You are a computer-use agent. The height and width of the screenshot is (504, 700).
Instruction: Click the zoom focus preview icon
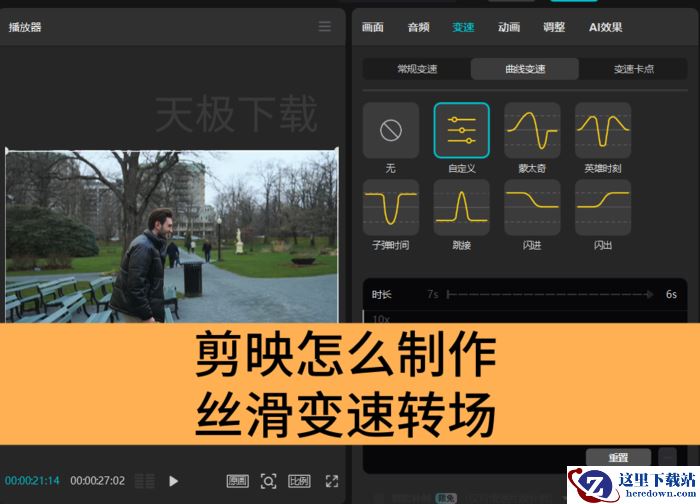coord(268,481)
